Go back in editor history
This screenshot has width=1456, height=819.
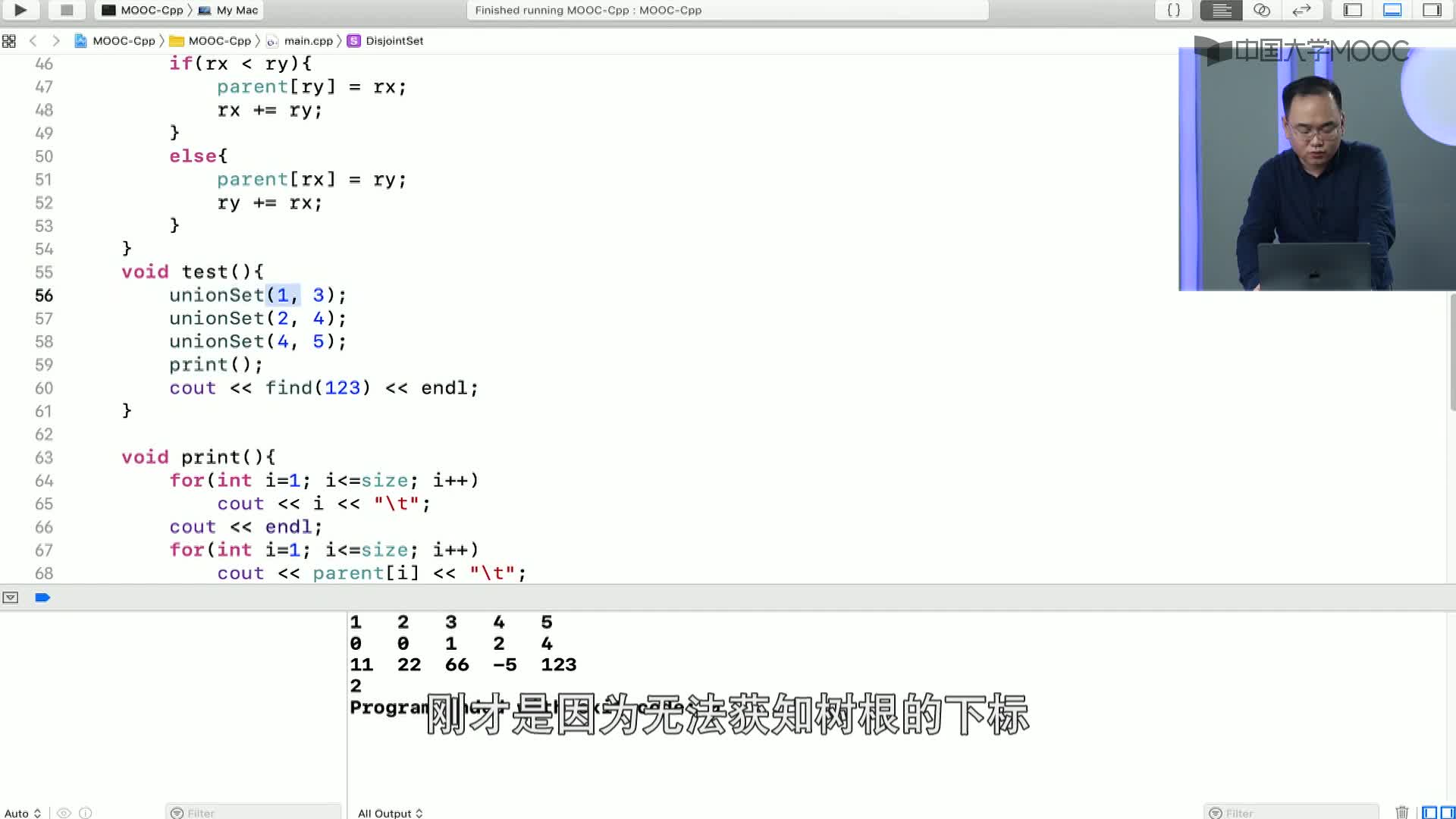tap(33, 41)
